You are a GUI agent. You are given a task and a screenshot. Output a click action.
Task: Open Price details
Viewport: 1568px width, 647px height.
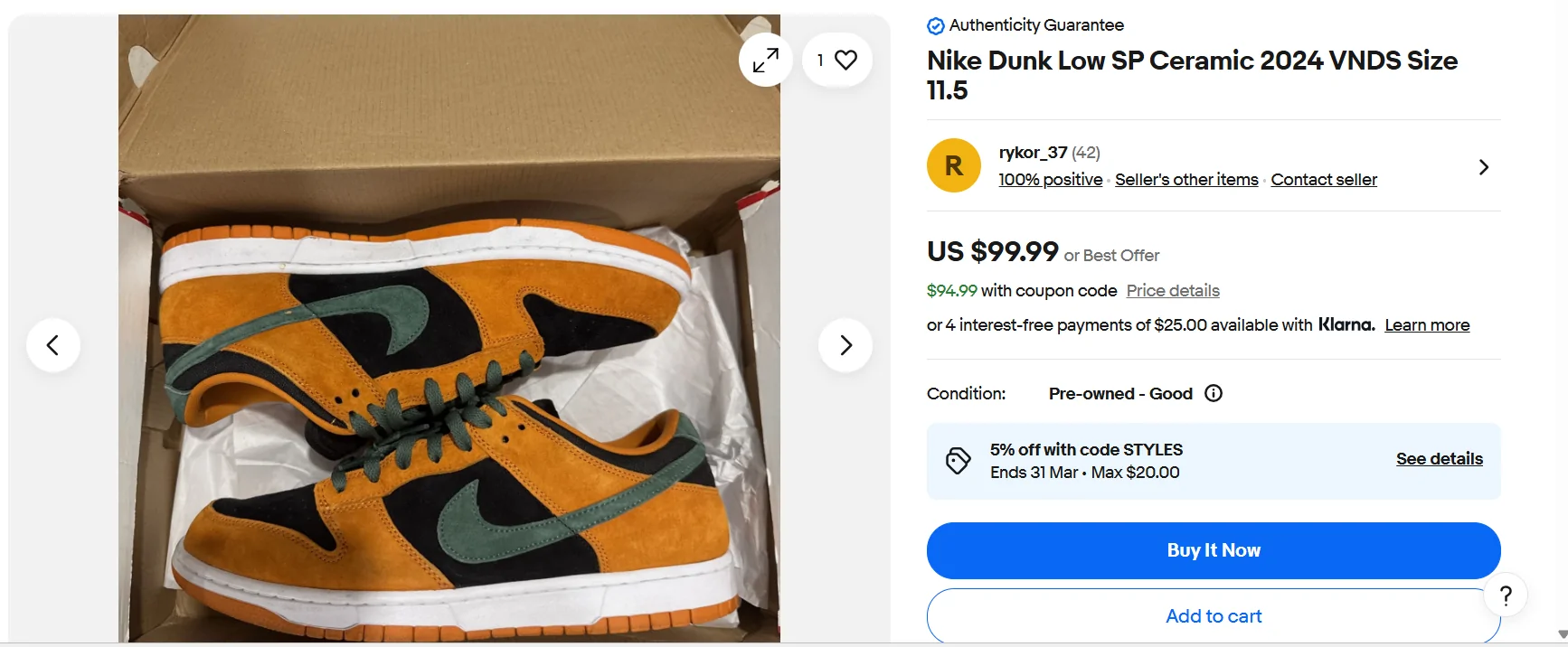pos(1172,290)
